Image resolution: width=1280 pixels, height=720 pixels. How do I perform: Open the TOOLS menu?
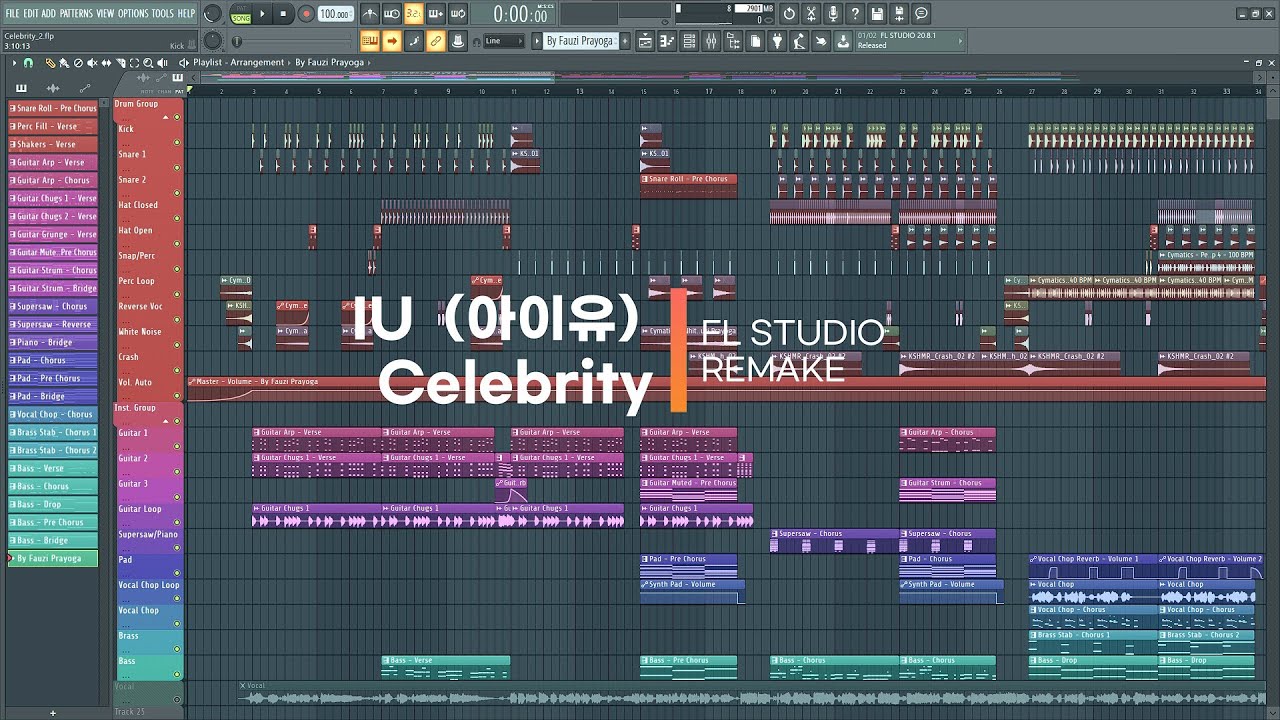pos(162,14)
